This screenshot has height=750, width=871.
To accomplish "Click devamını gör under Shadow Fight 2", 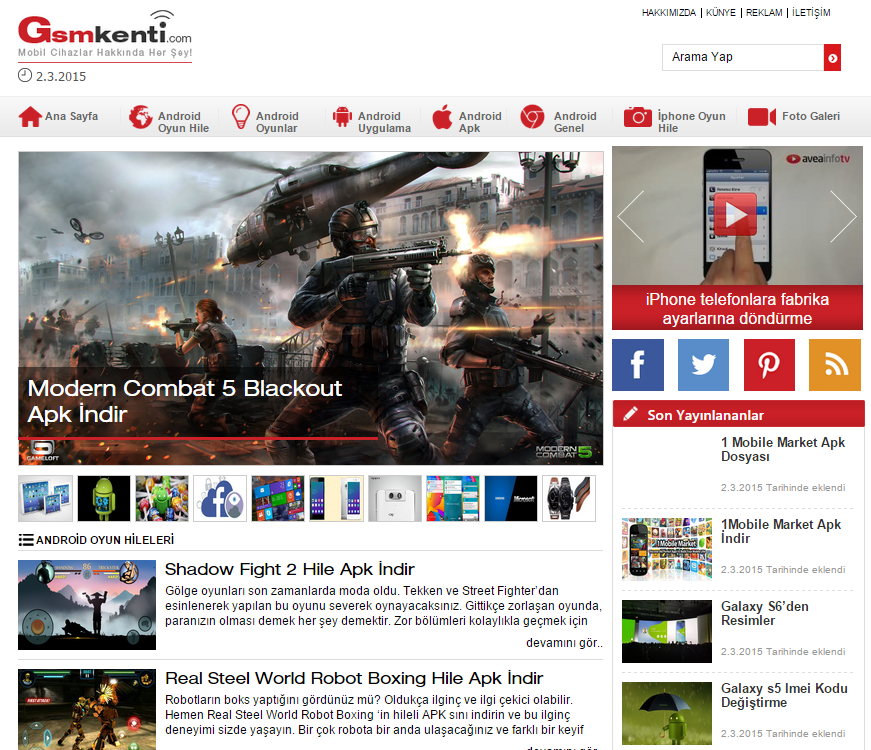I will tap(564, 643).
